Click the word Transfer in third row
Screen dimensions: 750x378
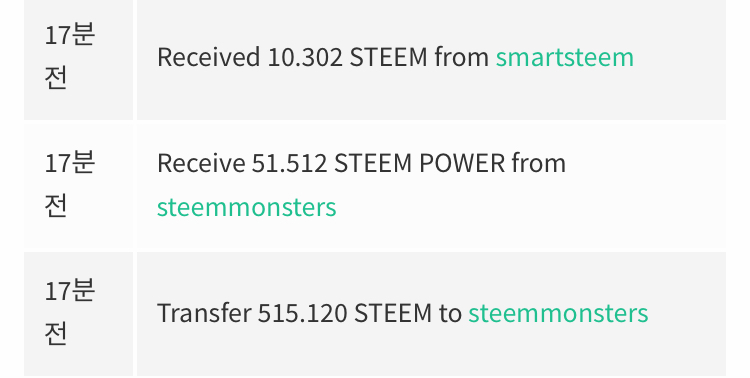click(x=204, y=313)
